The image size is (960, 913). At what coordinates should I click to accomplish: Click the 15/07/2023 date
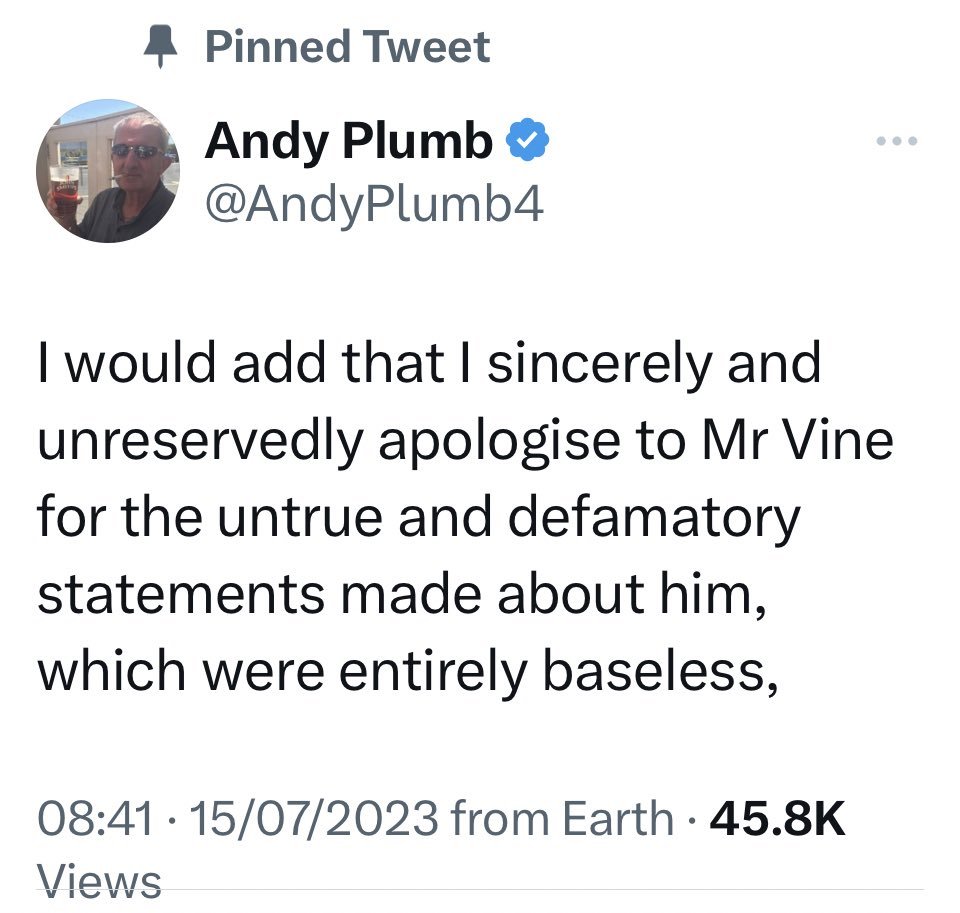(314, 818)
